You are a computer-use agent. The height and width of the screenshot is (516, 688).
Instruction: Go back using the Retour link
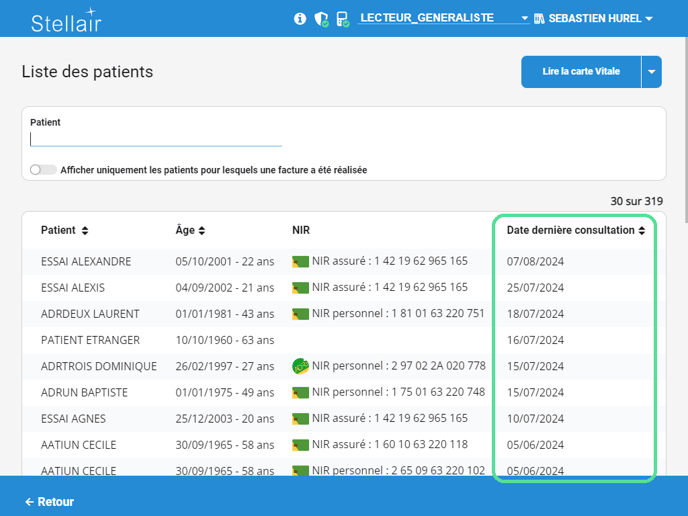(49, 502)
